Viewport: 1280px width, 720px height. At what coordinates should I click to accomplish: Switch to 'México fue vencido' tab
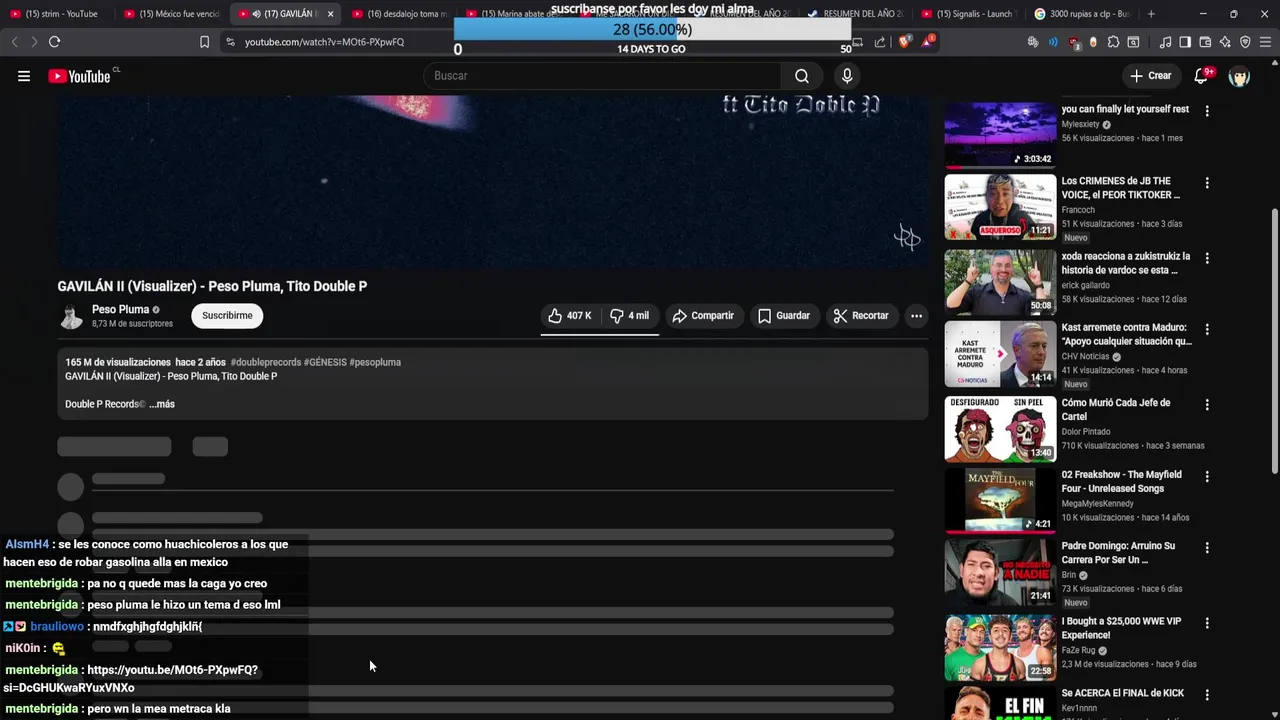pos(170,14)
